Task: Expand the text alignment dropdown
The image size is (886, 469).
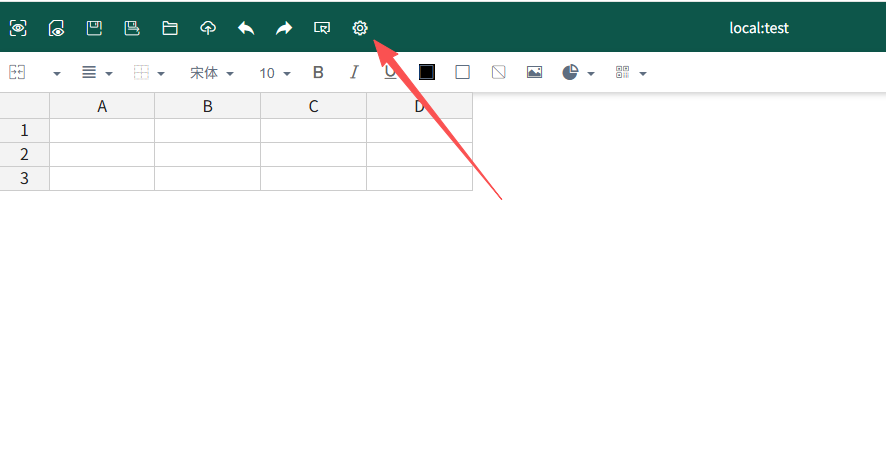Action: point(108,73)
